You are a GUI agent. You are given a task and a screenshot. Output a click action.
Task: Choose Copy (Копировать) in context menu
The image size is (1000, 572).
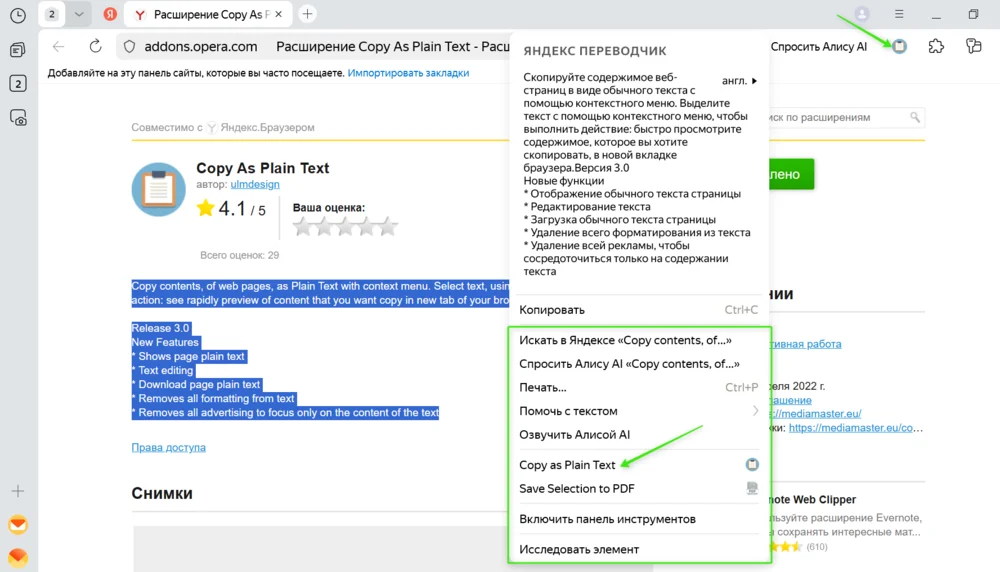point(638,310)
